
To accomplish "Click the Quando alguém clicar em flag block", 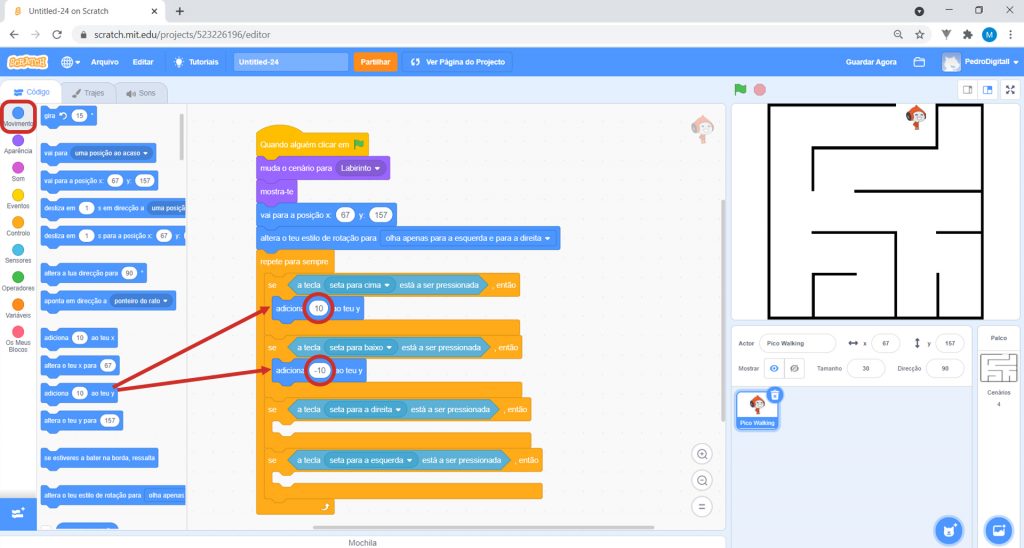I will [x=312, y=144].
